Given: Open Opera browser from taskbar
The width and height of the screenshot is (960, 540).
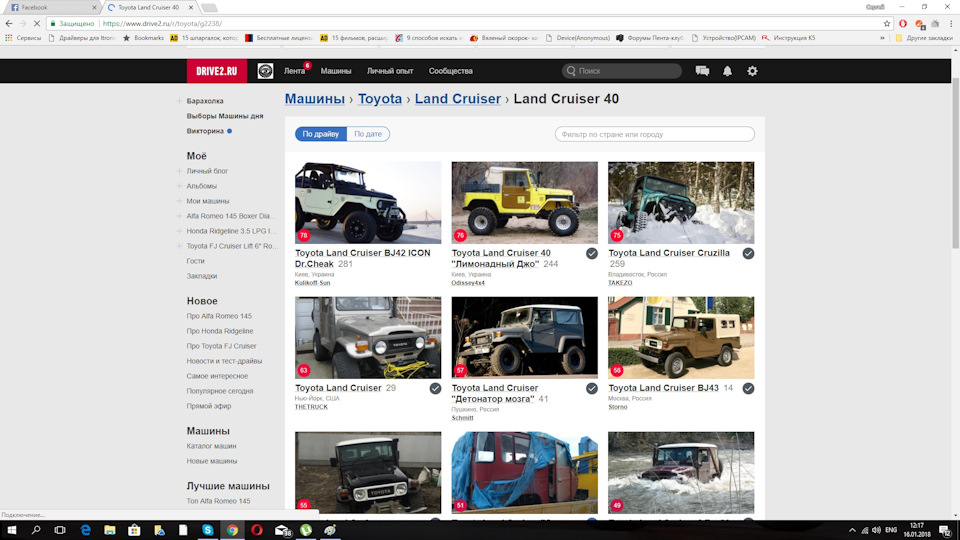Looking at the screenshot, I should point(257,530).
